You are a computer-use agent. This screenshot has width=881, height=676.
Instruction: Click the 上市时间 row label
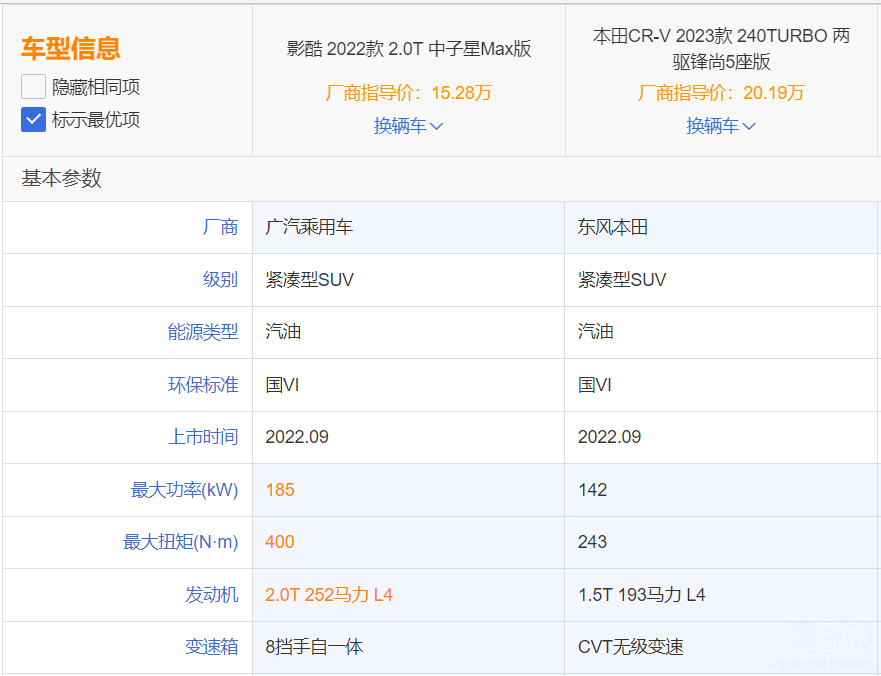(203, 437)
